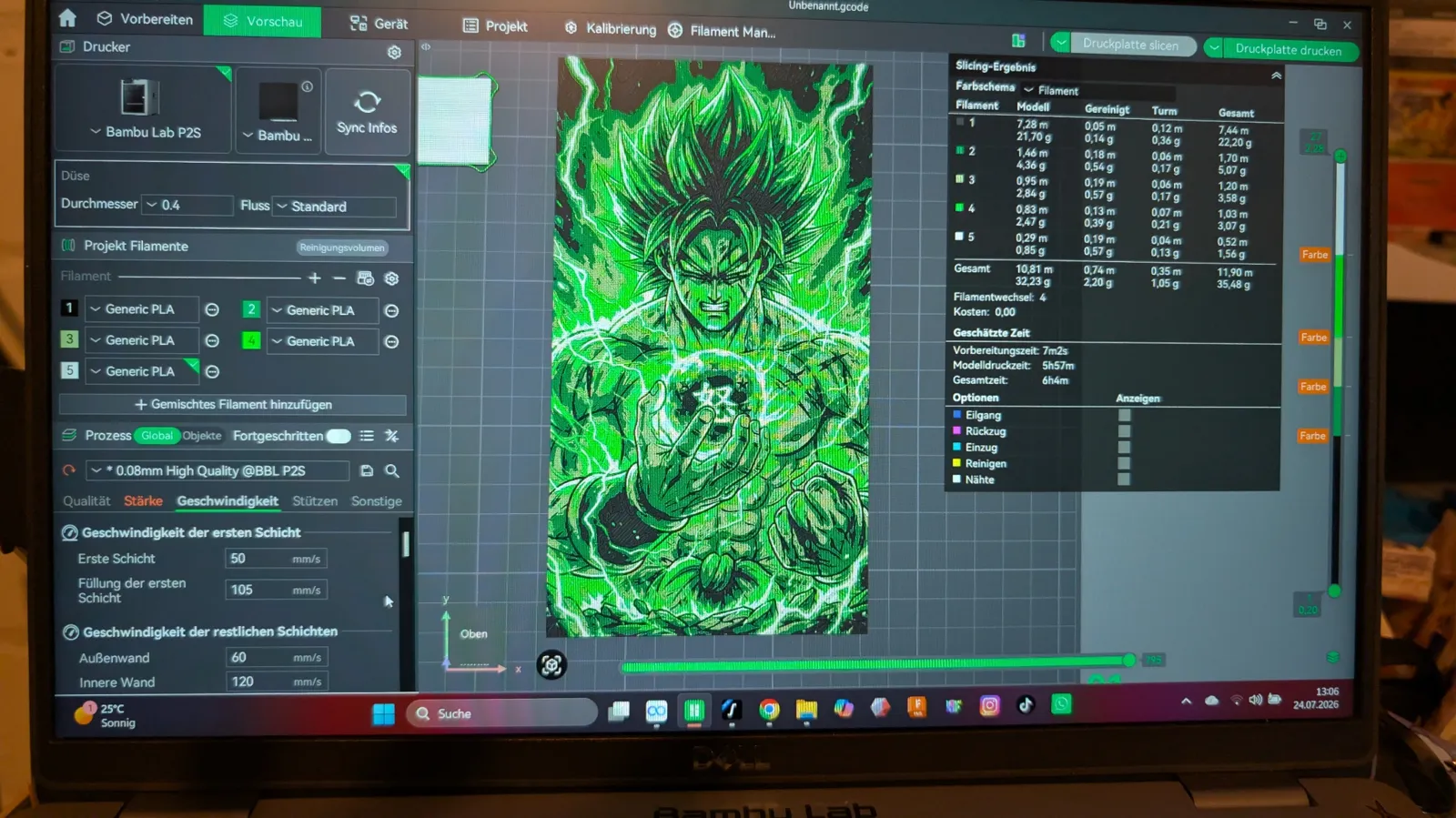
Task: Switch to Vorbereiten tab
Action: coord(145,18)
